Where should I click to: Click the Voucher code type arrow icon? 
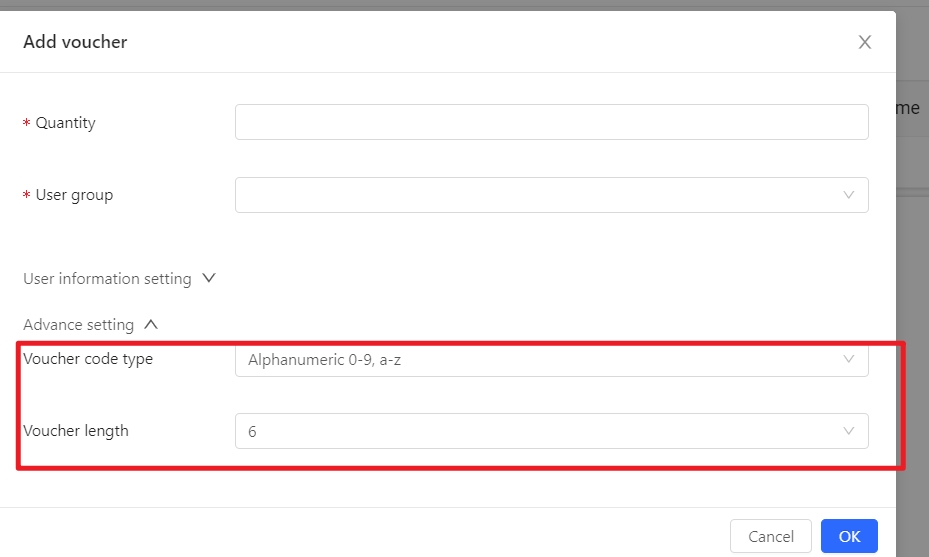coord(848,359)
